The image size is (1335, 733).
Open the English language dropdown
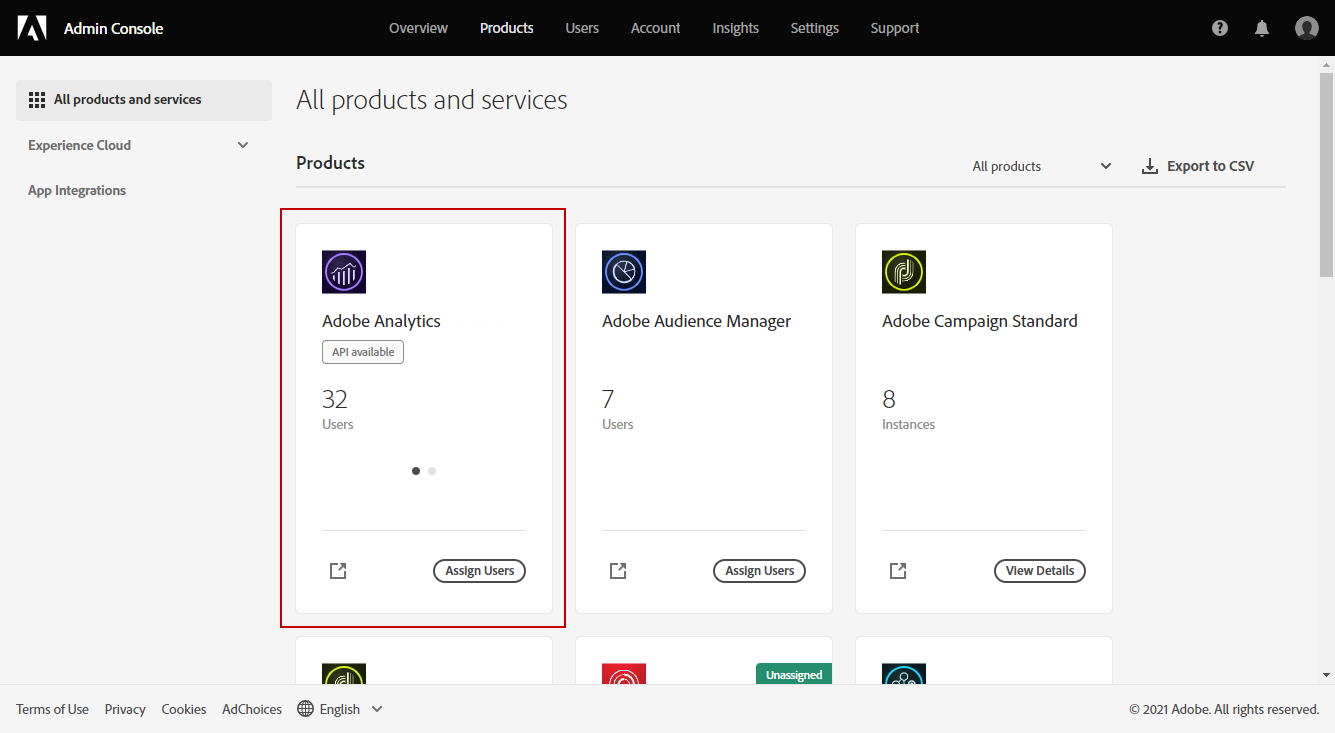pyautogui.click(x=341, y=709)
